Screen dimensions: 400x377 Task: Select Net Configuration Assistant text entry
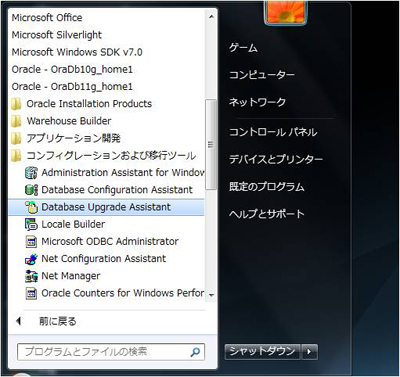point(104,259)
